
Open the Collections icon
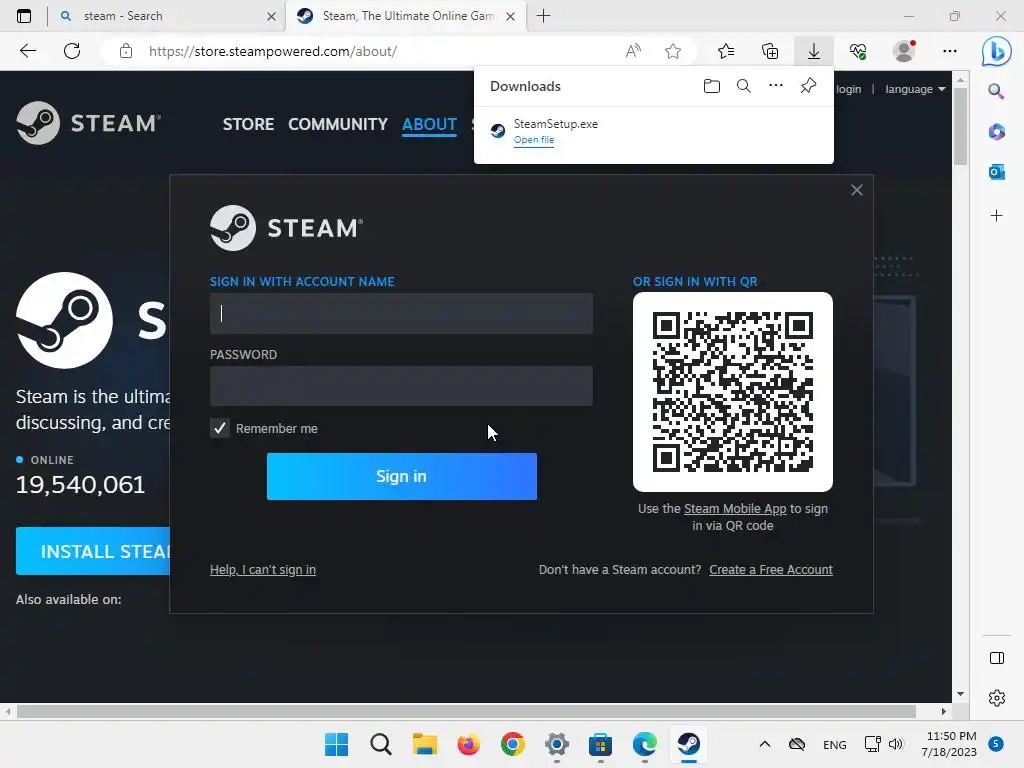pyautogui.click(x=770, y=51)
